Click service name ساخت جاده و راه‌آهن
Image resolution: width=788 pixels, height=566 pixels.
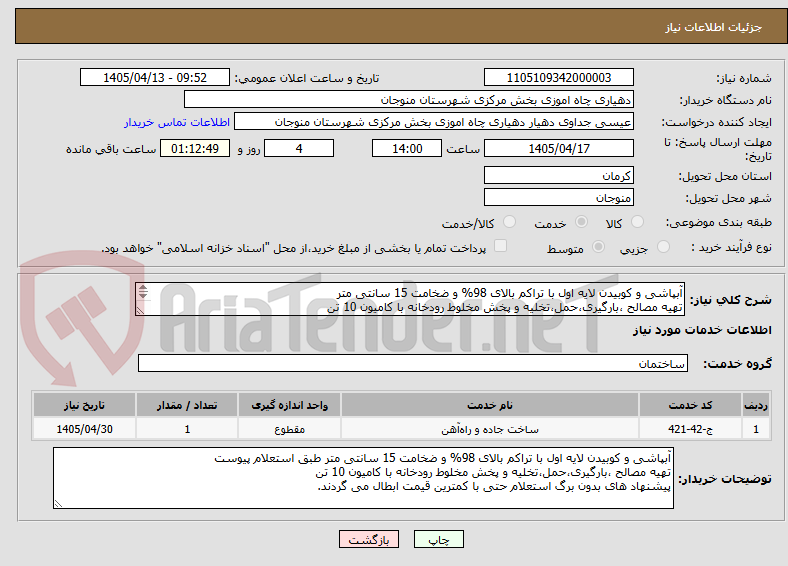490,429
